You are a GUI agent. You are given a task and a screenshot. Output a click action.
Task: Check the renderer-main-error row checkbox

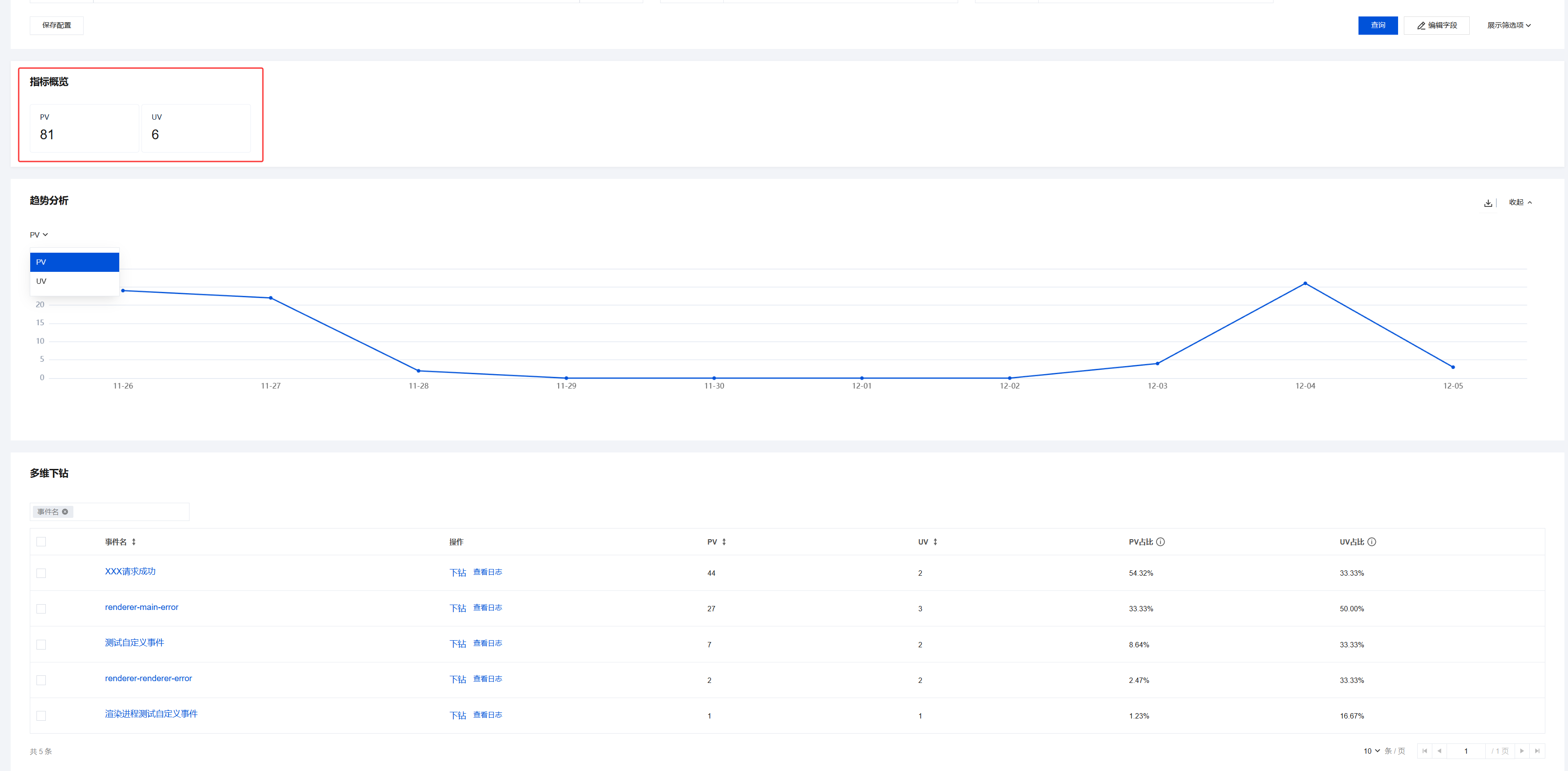pos(41,609)
